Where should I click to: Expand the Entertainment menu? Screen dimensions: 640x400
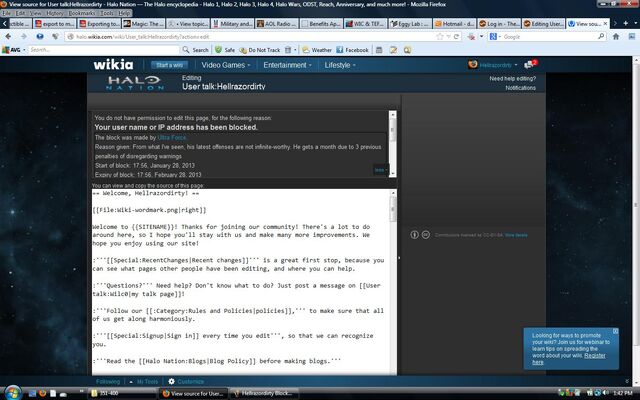pyautogui.click(x=287, y=65)
